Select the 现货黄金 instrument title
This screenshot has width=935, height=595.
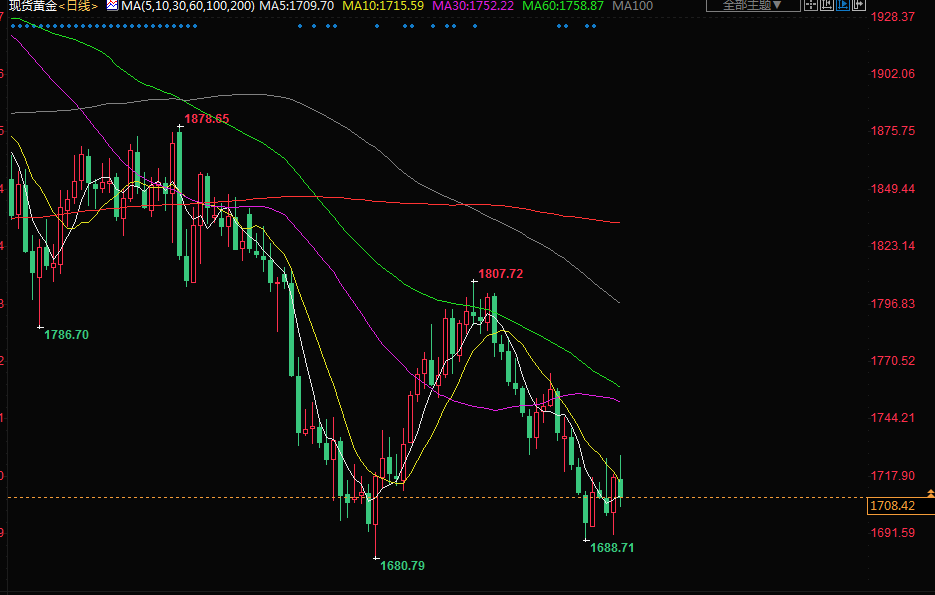[31, 6]
